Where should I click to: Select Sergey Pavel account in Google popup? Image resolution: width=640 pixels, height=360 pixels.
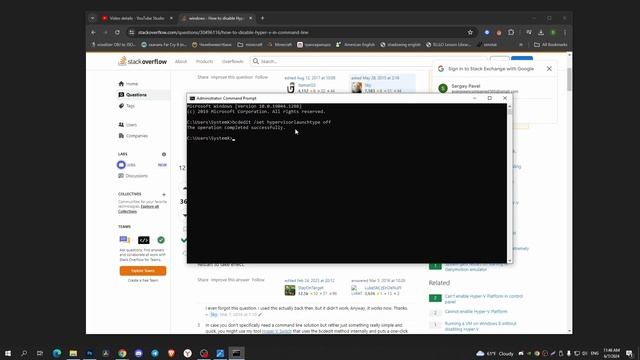click(478, 88)
